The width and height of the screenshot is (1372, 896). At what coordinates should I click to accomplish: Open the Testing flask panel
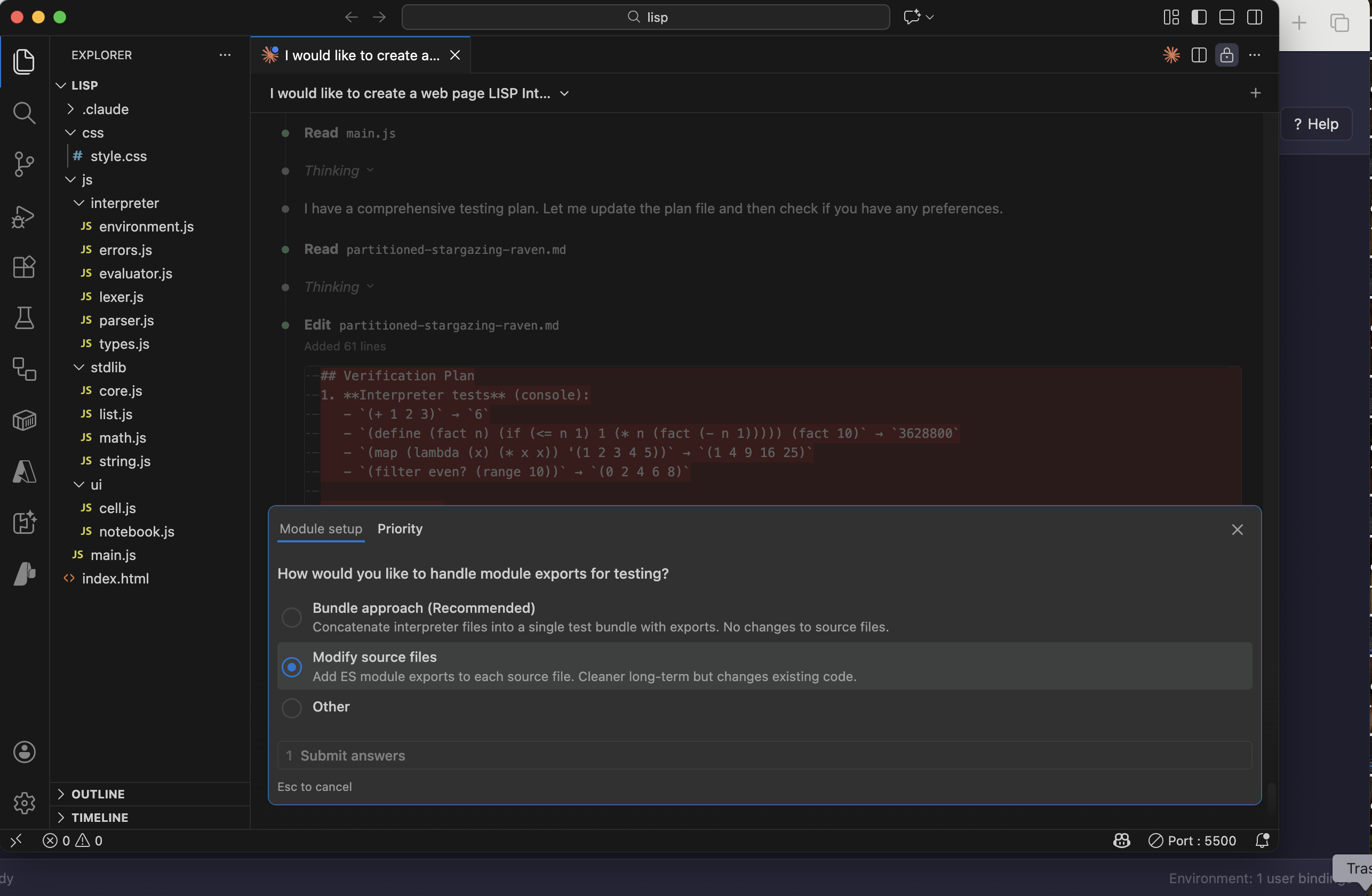coord(24,318)
